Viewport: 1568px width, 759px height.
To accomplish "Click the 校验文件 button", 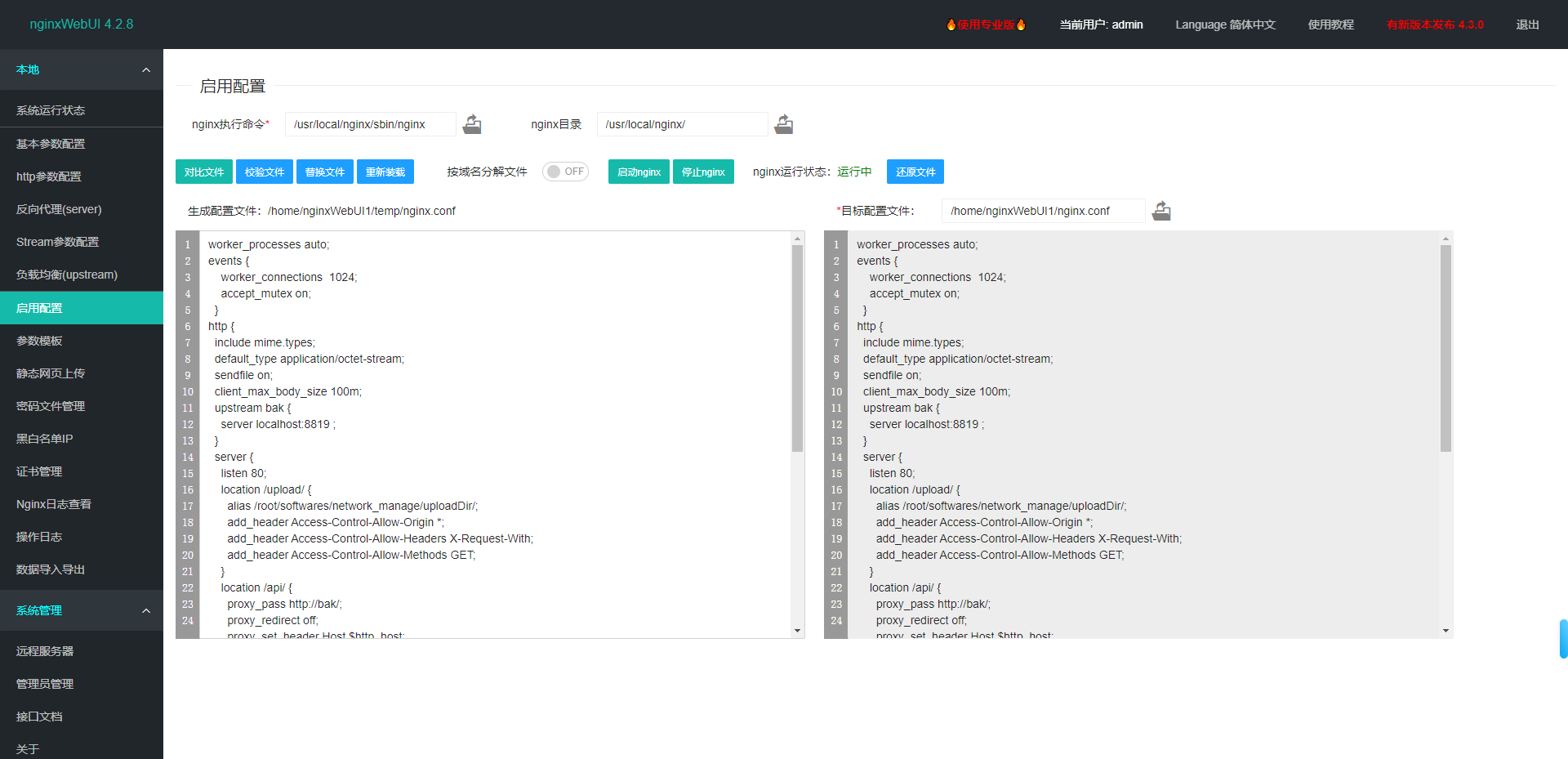I will coord(265,172).
